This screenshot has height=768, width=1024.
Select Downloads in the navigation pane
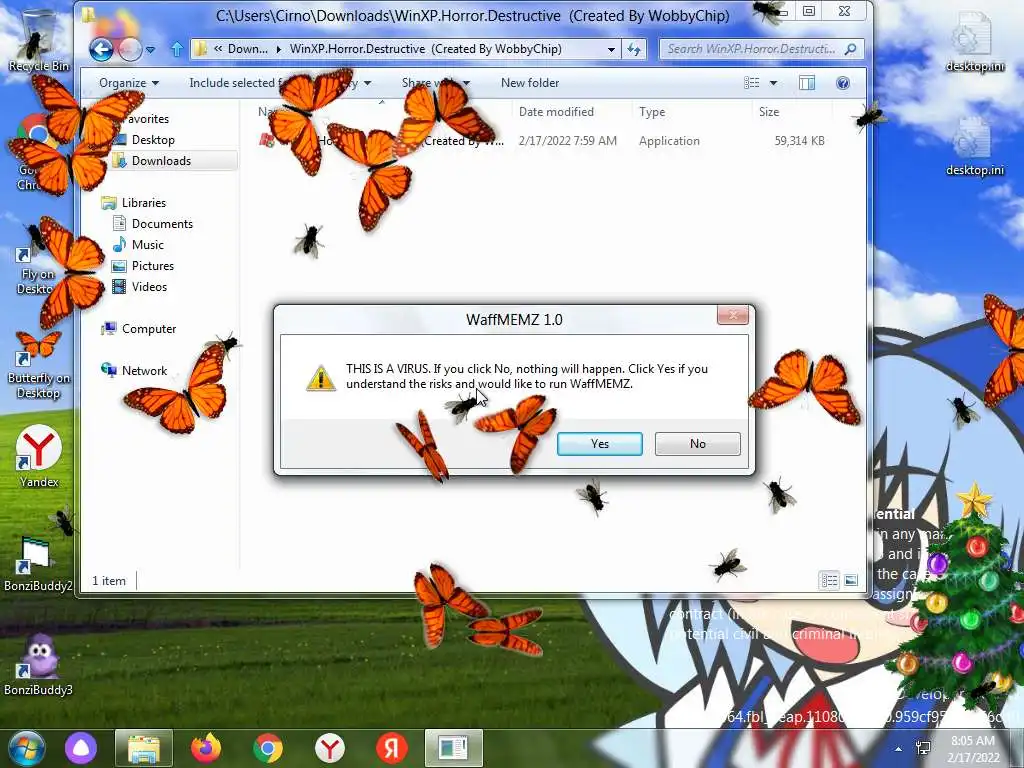(x=161, y=161)
